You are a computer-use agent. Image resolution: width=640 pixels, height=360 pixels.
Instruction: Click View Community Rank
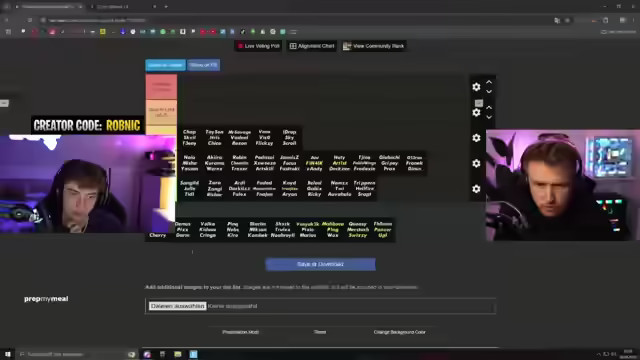[374, 46]
